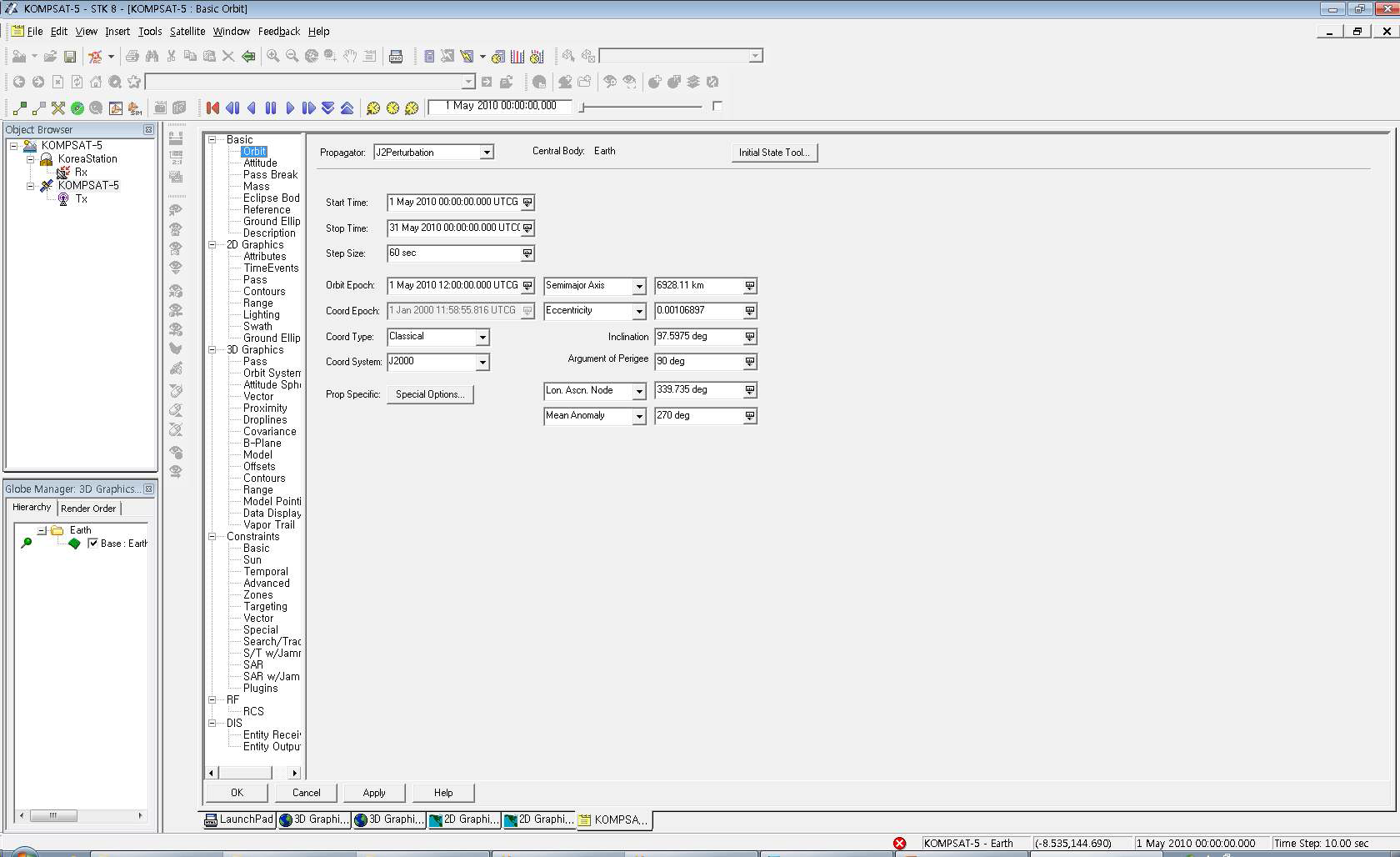Click the crossed tools icon in third toolbar
1400x857 pixels.
pos(57,108)
